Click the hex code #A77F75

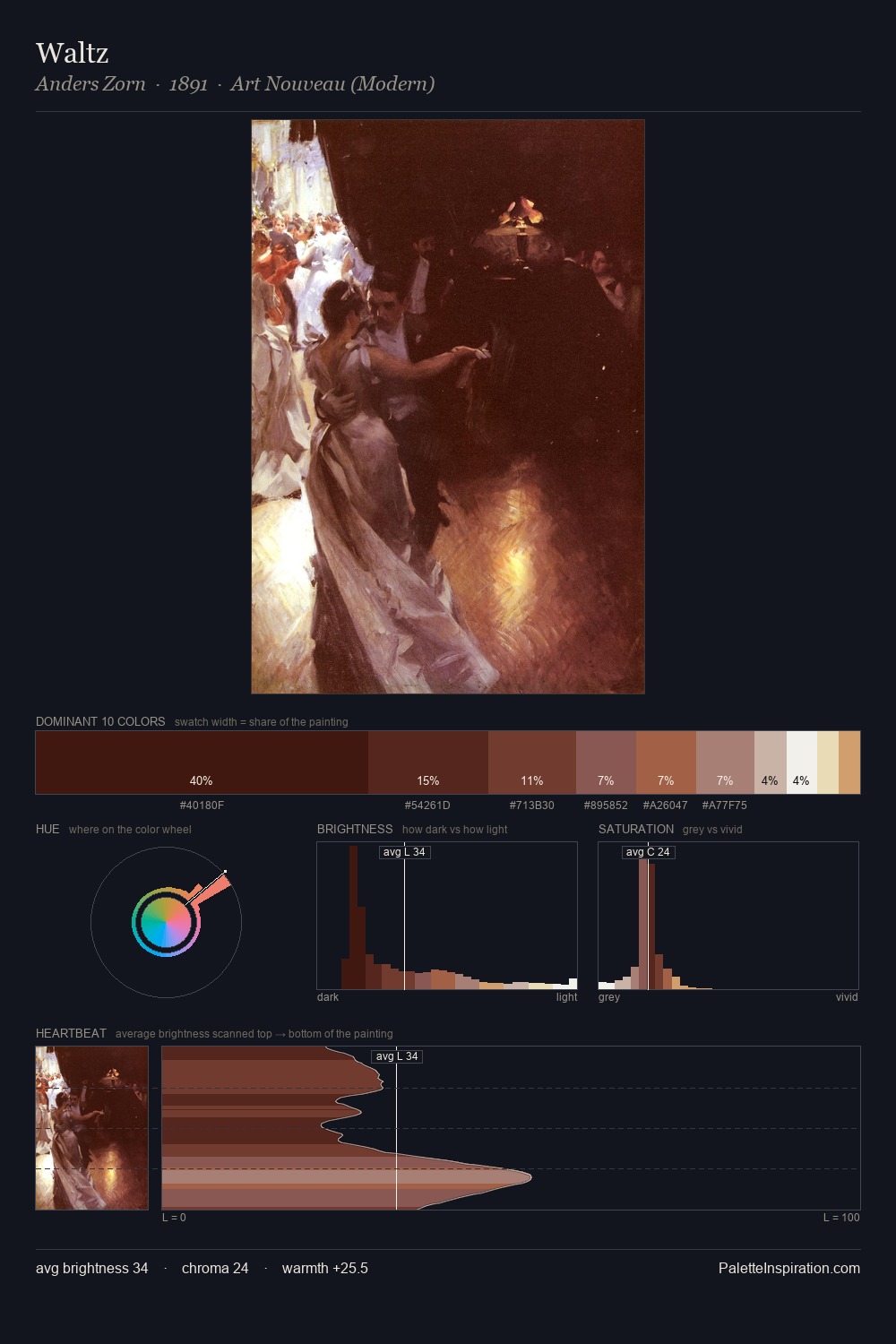coord(724,806)
